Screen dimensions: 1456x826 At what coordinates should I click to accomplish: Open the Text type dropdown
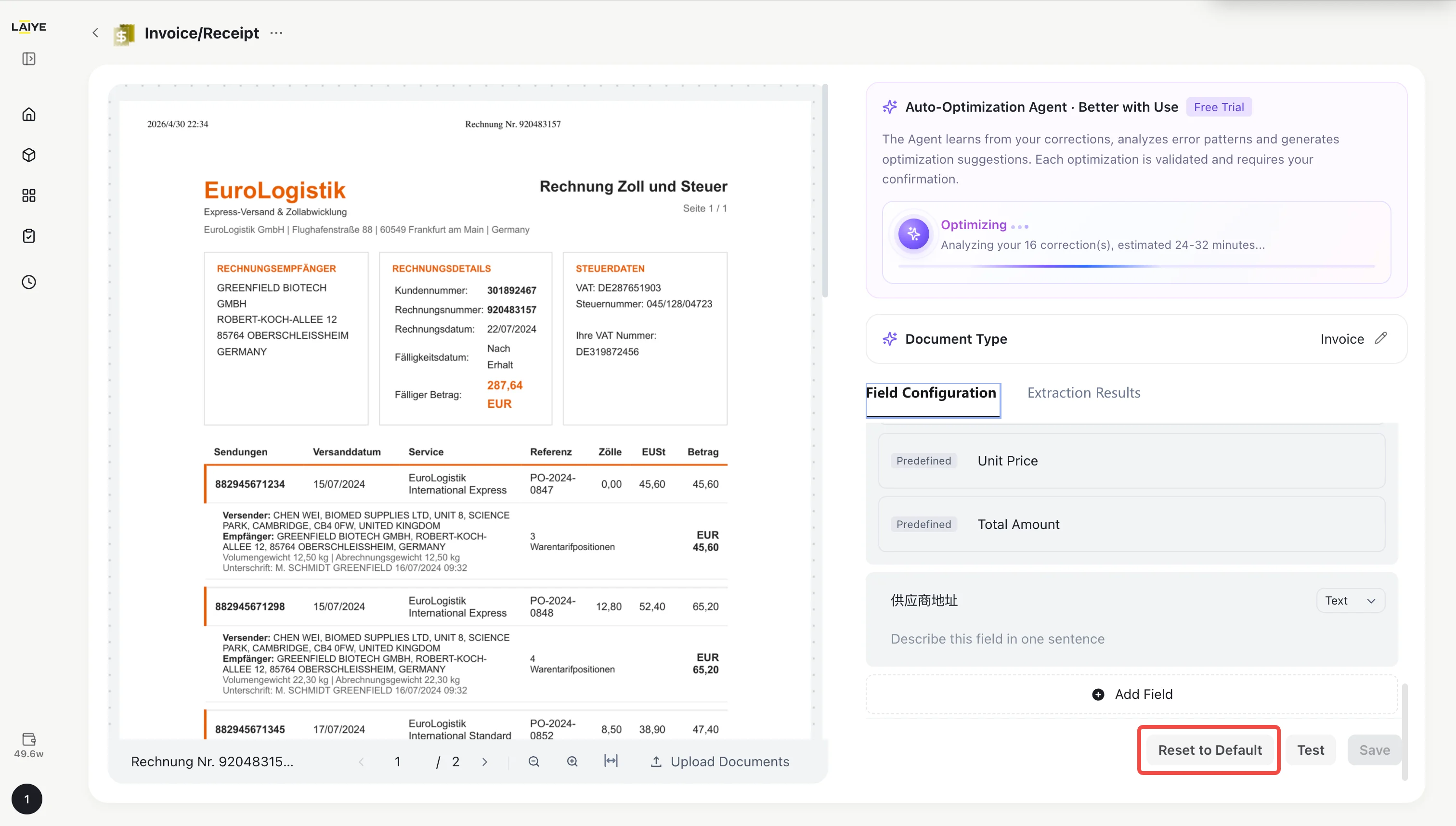(x=1350, y=600)
